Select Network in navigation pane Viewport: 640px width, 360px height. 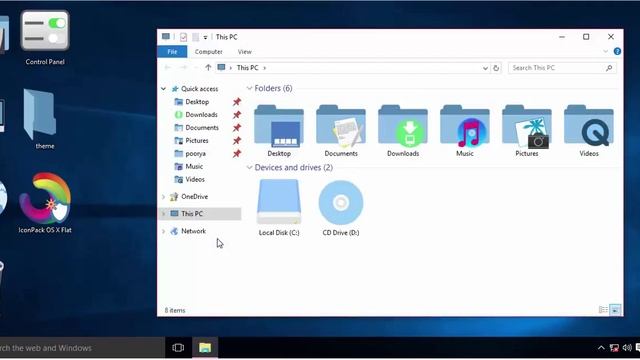click(193, 231)
